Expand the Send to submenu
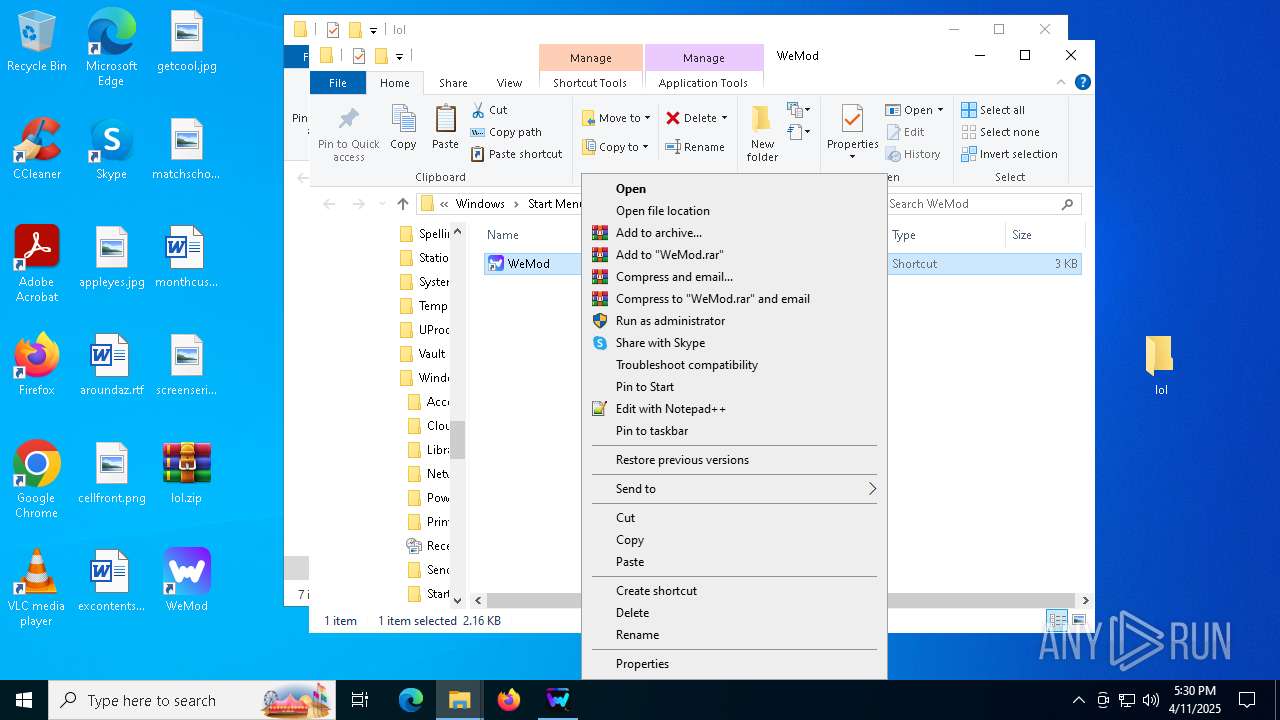Screen dimensions: 1280x720 click(x=734, y=489)
